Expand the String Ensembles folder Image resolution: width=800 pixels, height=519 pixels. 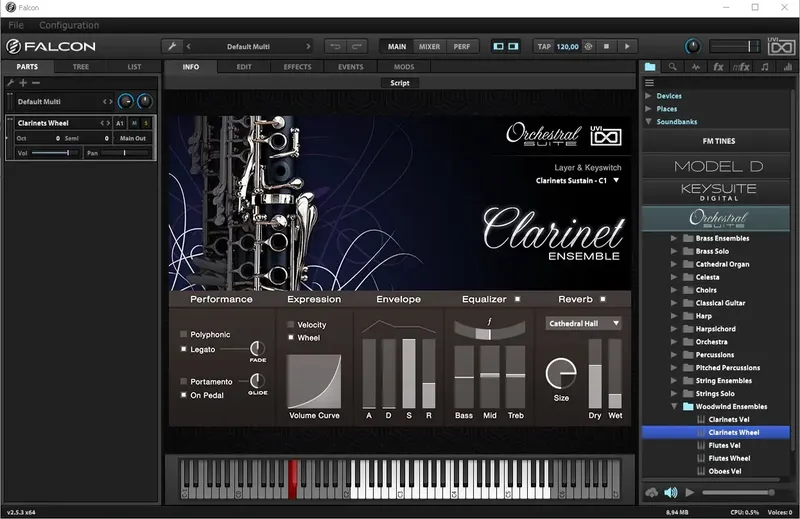(x=673, y=381)
